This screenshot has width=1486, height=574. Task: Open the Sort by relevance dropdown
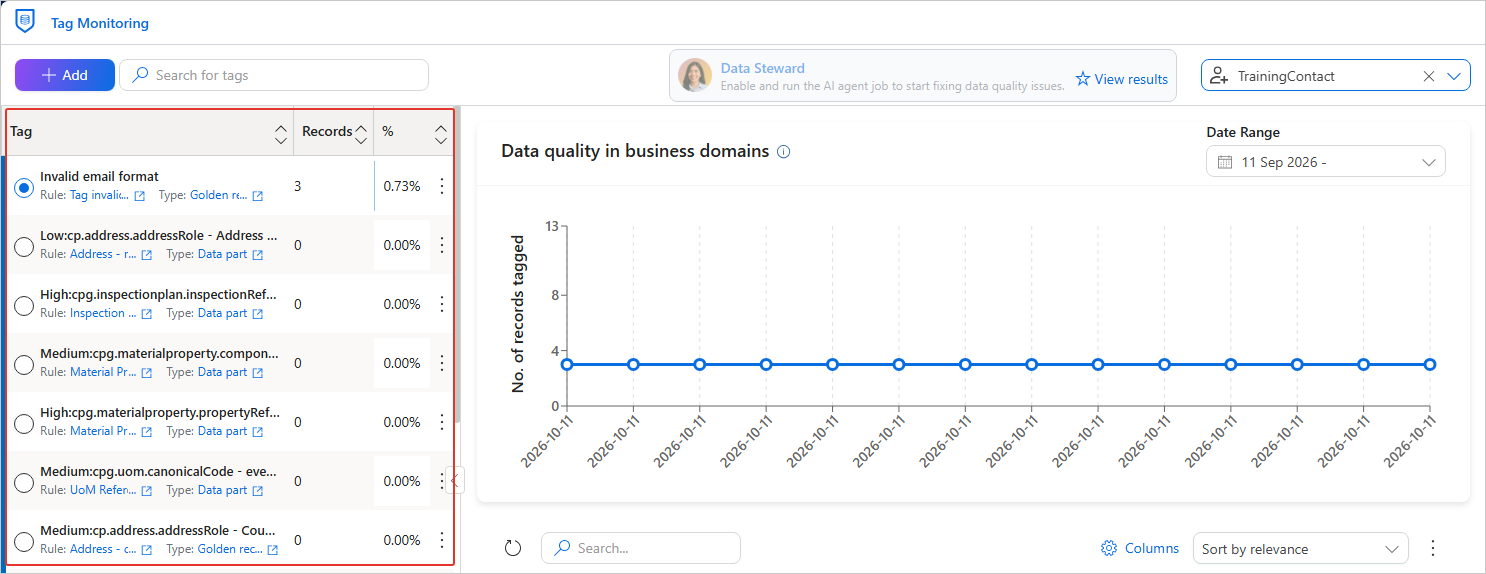coord(1300,548)
